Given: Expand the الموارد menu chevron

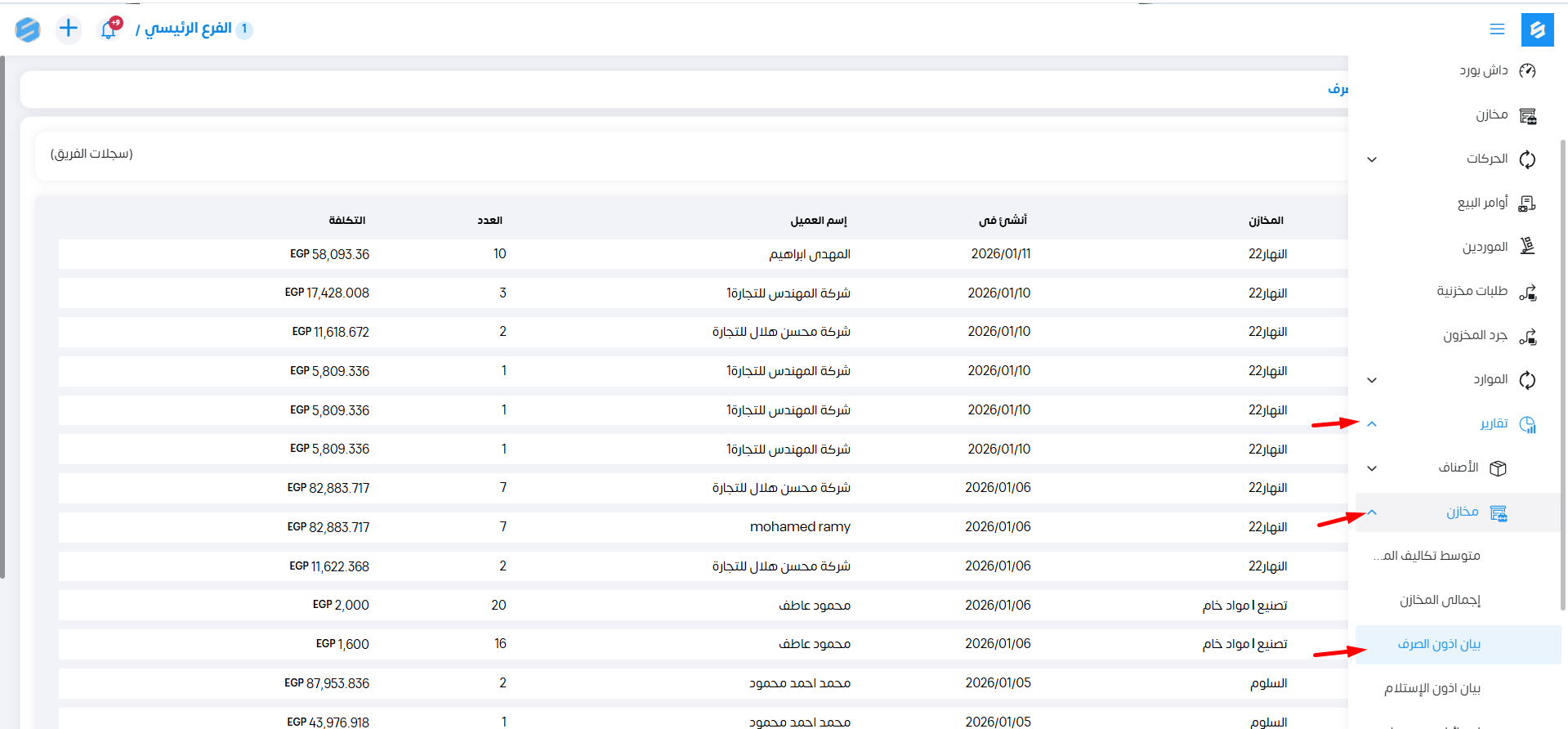Looking at the screenshot, I should [x=1372, y=380].
